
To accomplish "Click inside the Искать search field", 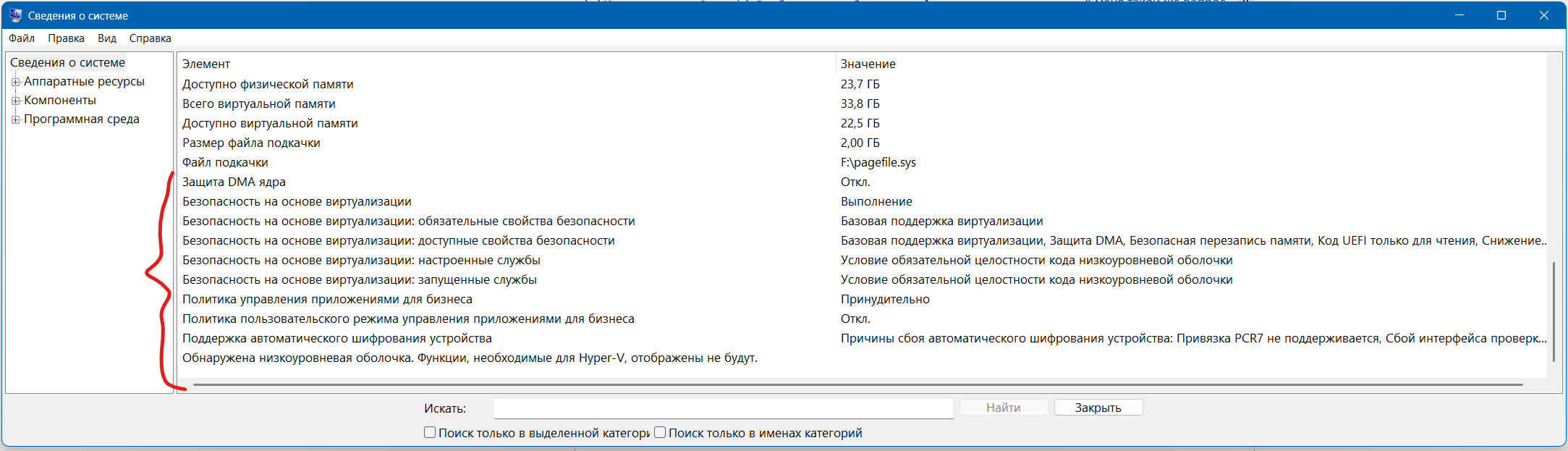I will (x=724, y=408).
